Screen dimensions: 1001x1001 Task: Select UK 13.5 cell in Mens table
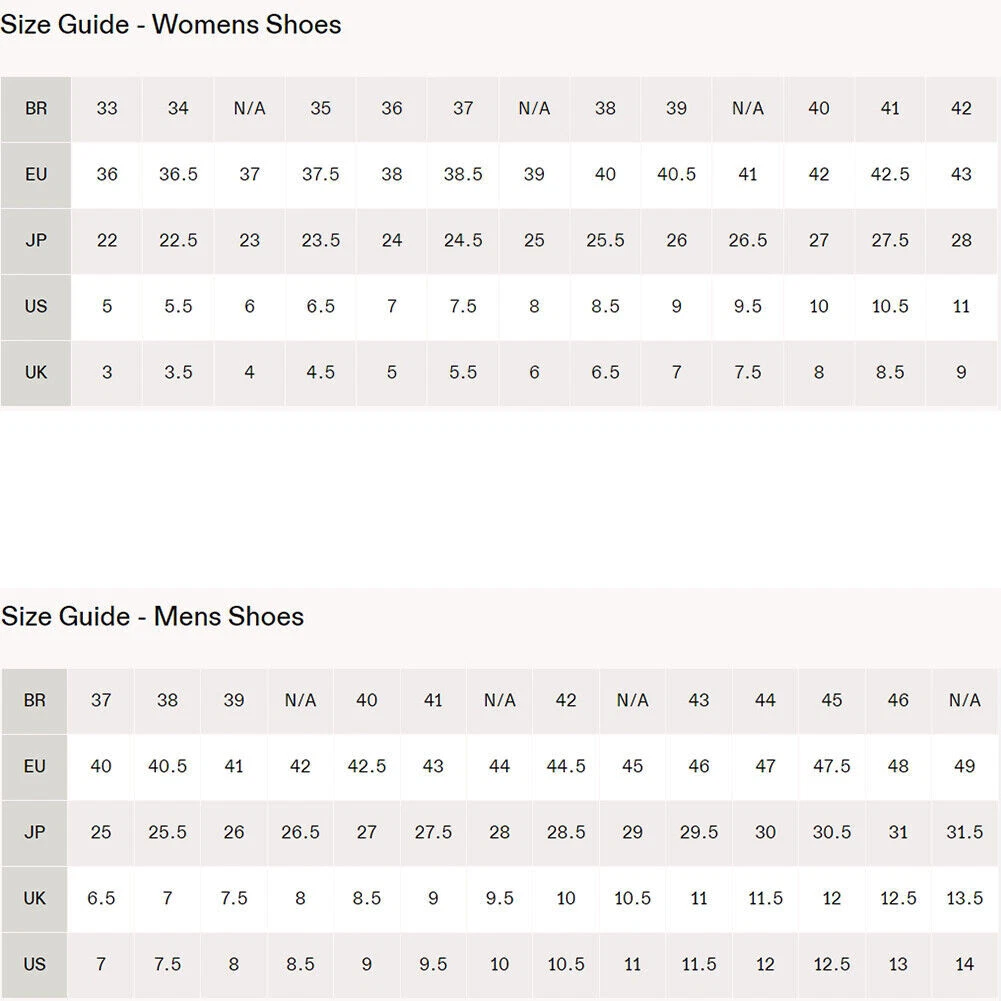tap(964, 898)
